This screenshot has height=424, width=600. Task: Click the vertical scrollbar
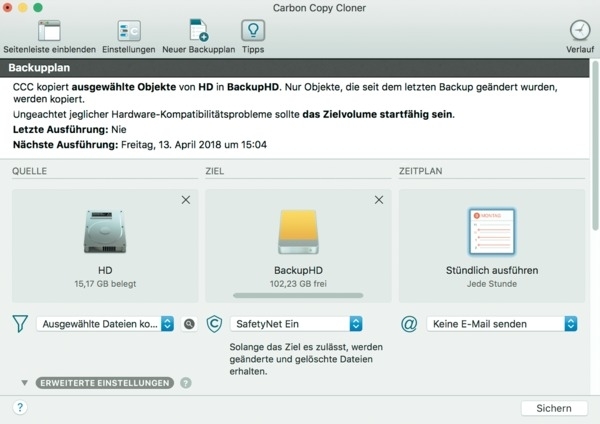(x=595, y=145)
